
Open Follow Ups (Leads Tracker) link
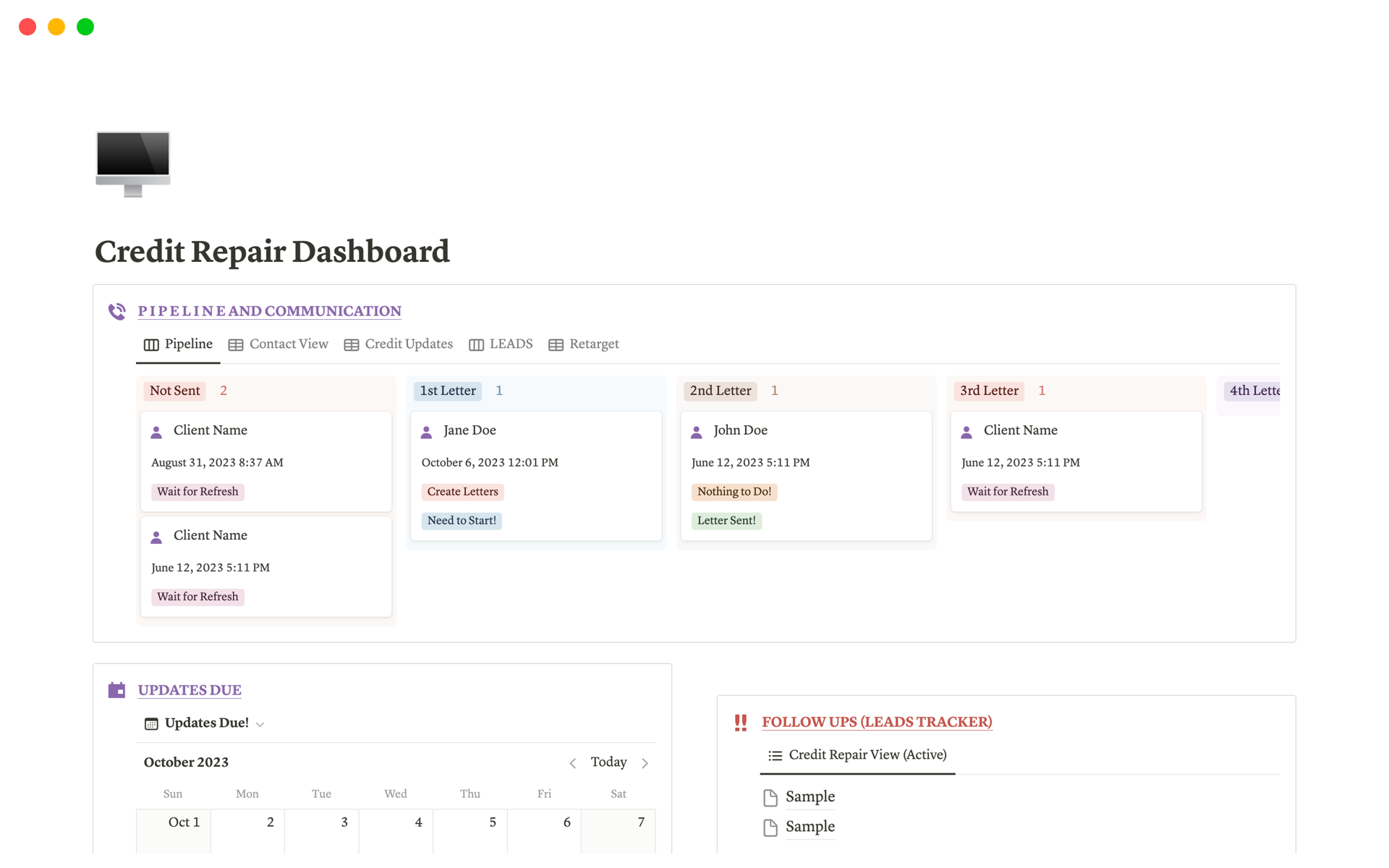coord(877,722)
